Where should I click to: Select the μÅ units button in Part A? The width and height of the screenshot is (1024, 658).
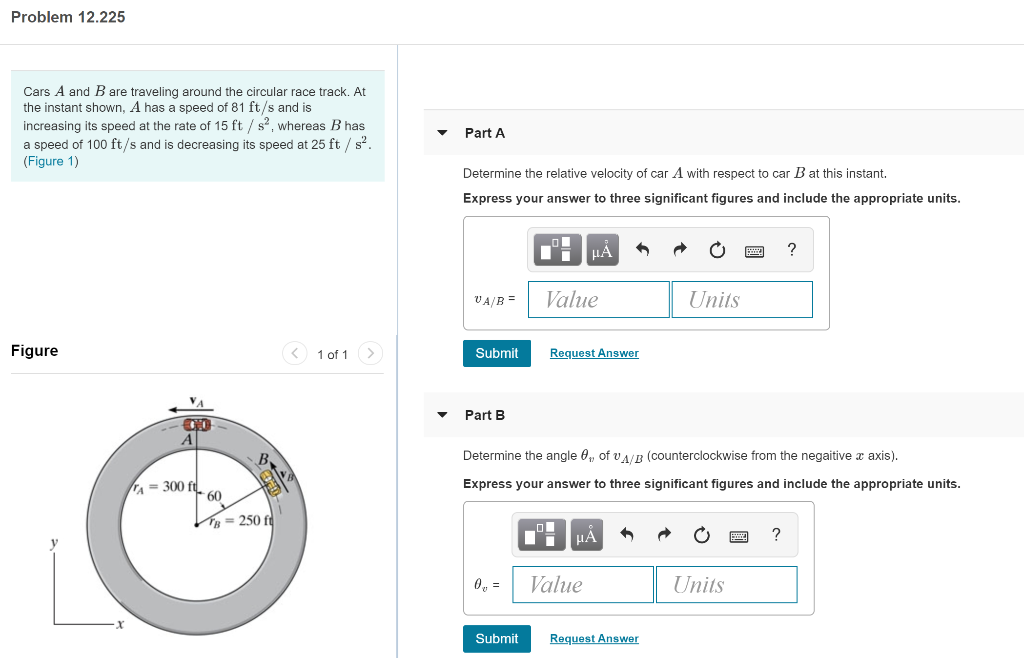pos(601,249)
